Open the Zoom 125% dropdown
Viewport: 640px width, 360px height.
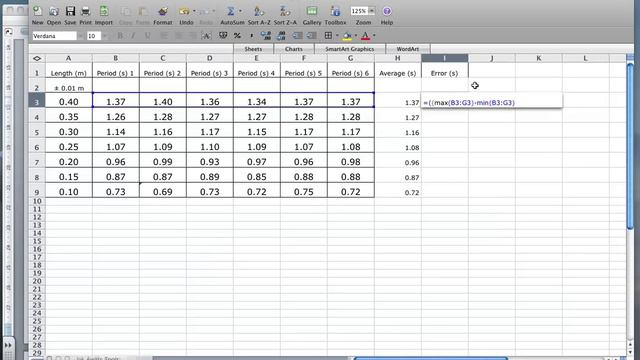pos(372,11)
